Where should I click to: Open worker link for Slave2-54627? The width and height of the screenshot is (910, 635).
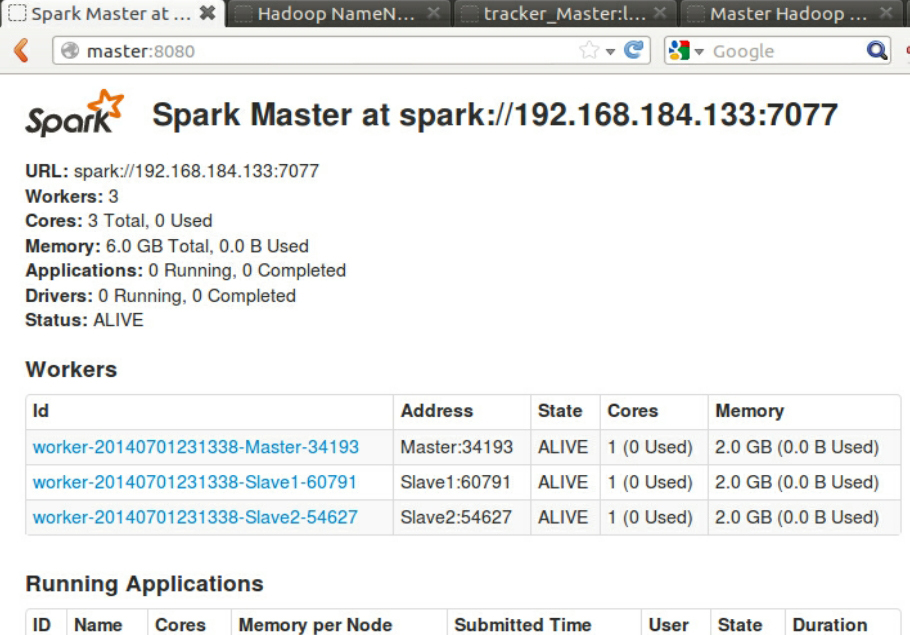point(195,517)
